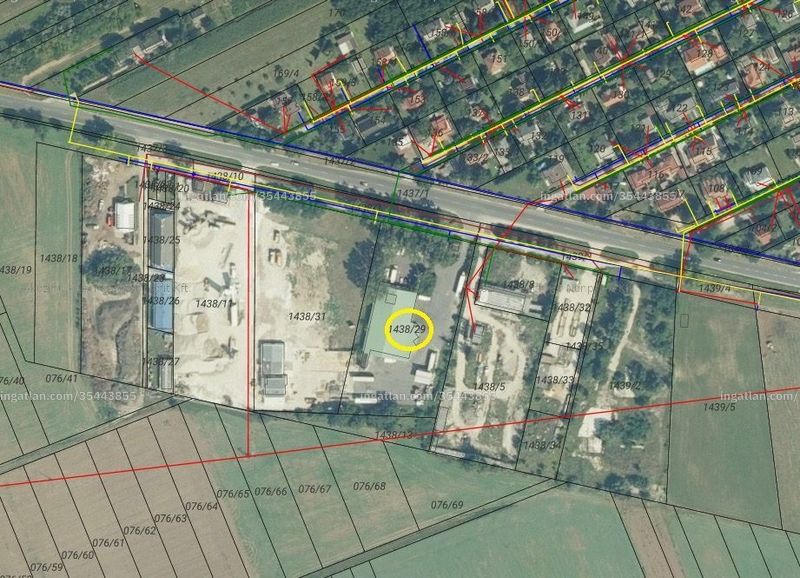
Task: Click residential lot number 108
Action: pos(716,188)
